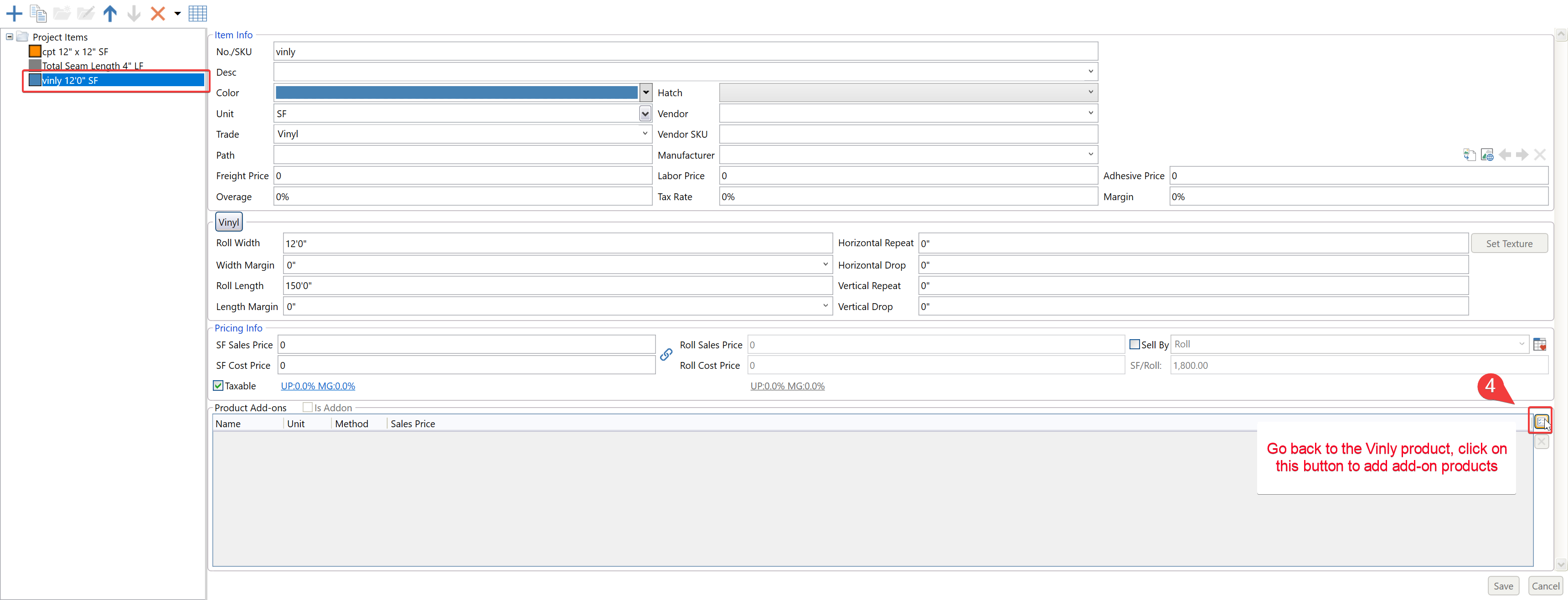Select cpt 12" x 12" SF item

(x=74, y=52)
